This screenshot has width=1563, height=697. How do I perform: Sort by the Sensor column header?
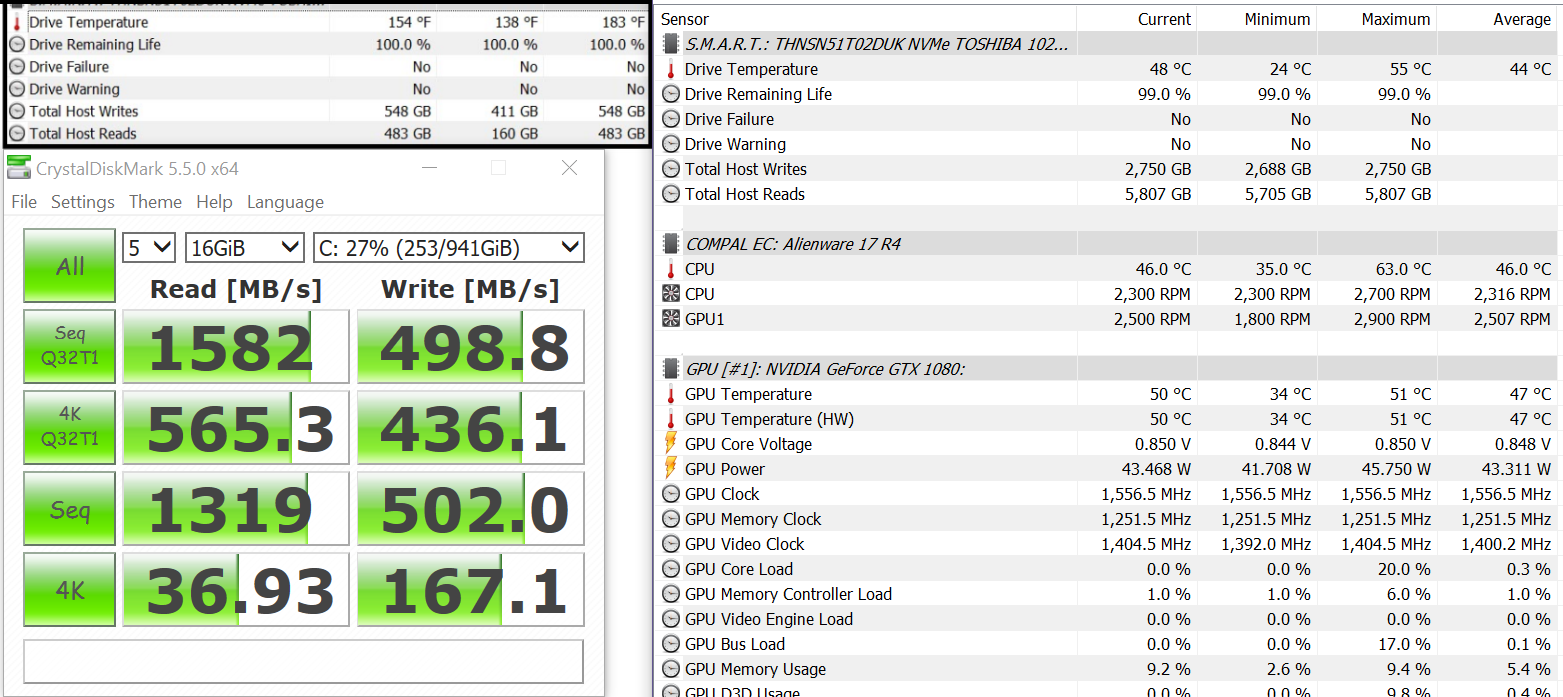pos(685,19)
